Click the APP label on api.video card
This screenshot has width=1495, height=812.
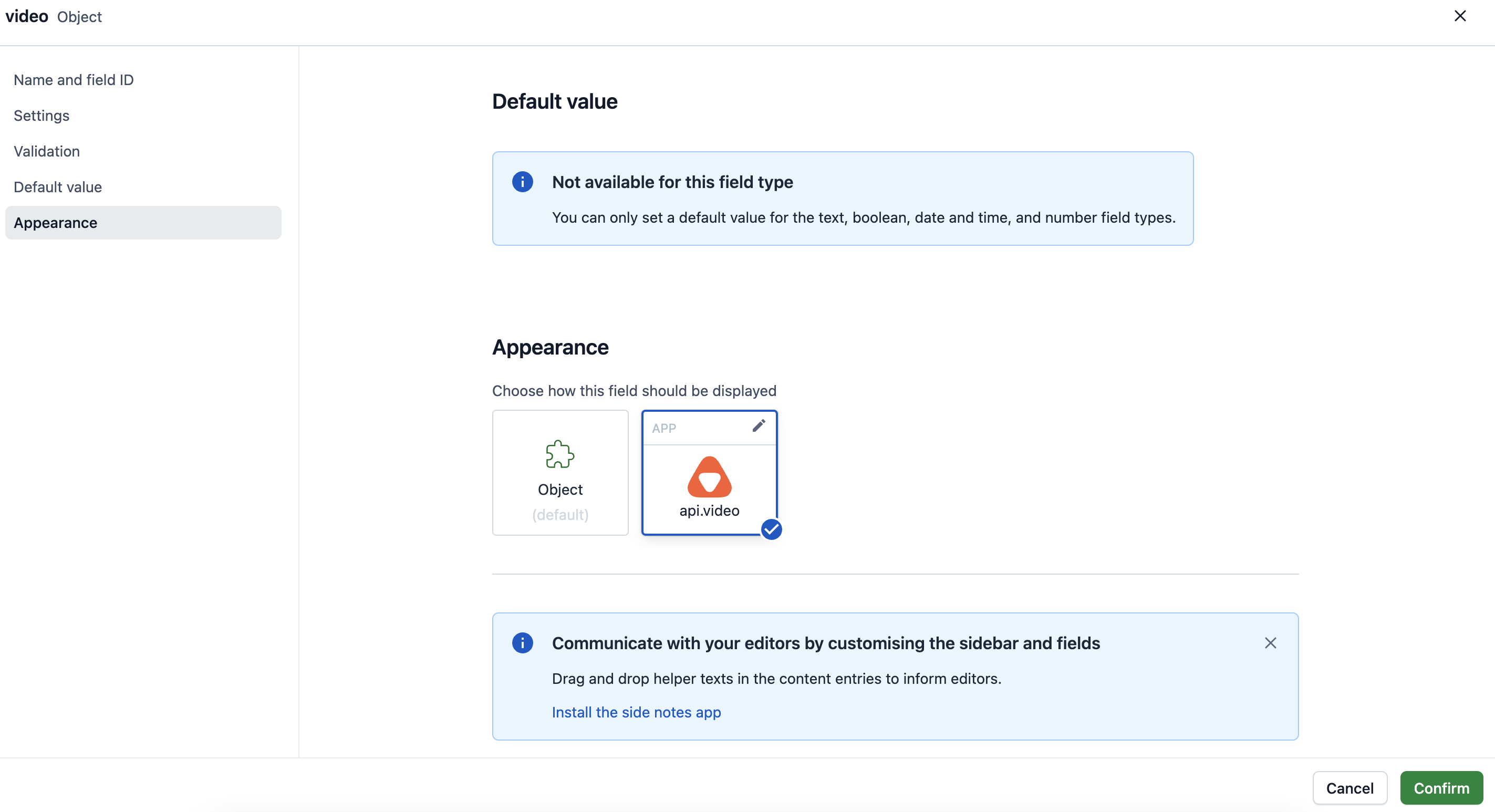pyautogui.click(x=664, y=429)
